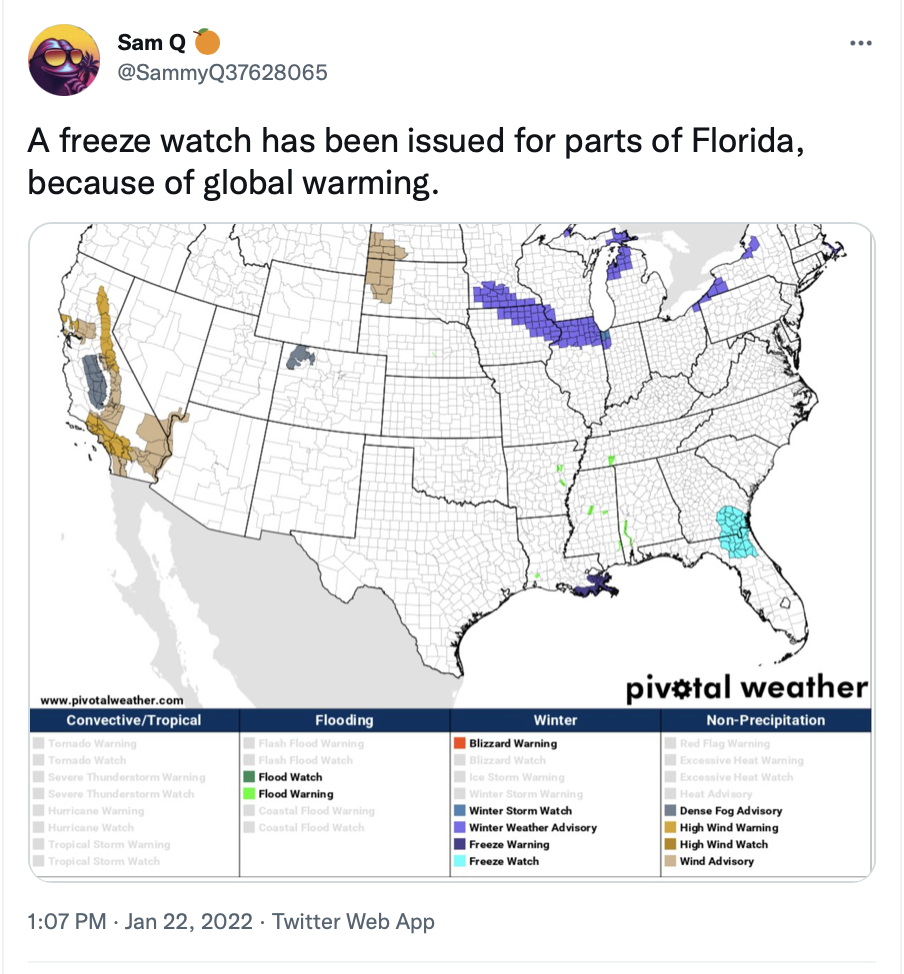Click the High Wind Warning gold swatch

point(670,827)
